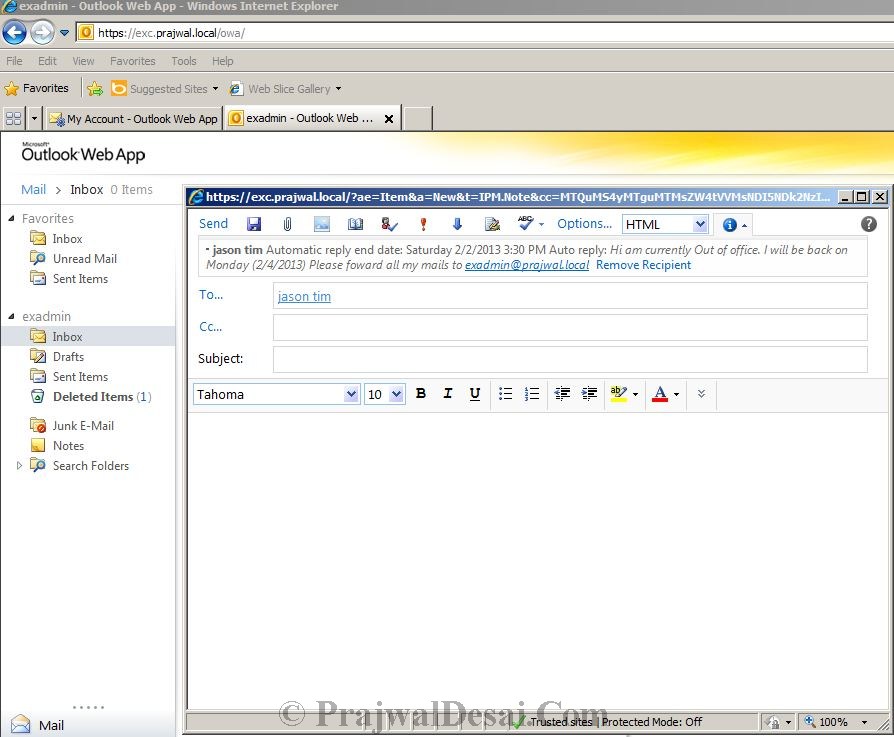Go back with the browser Back button

14,32
